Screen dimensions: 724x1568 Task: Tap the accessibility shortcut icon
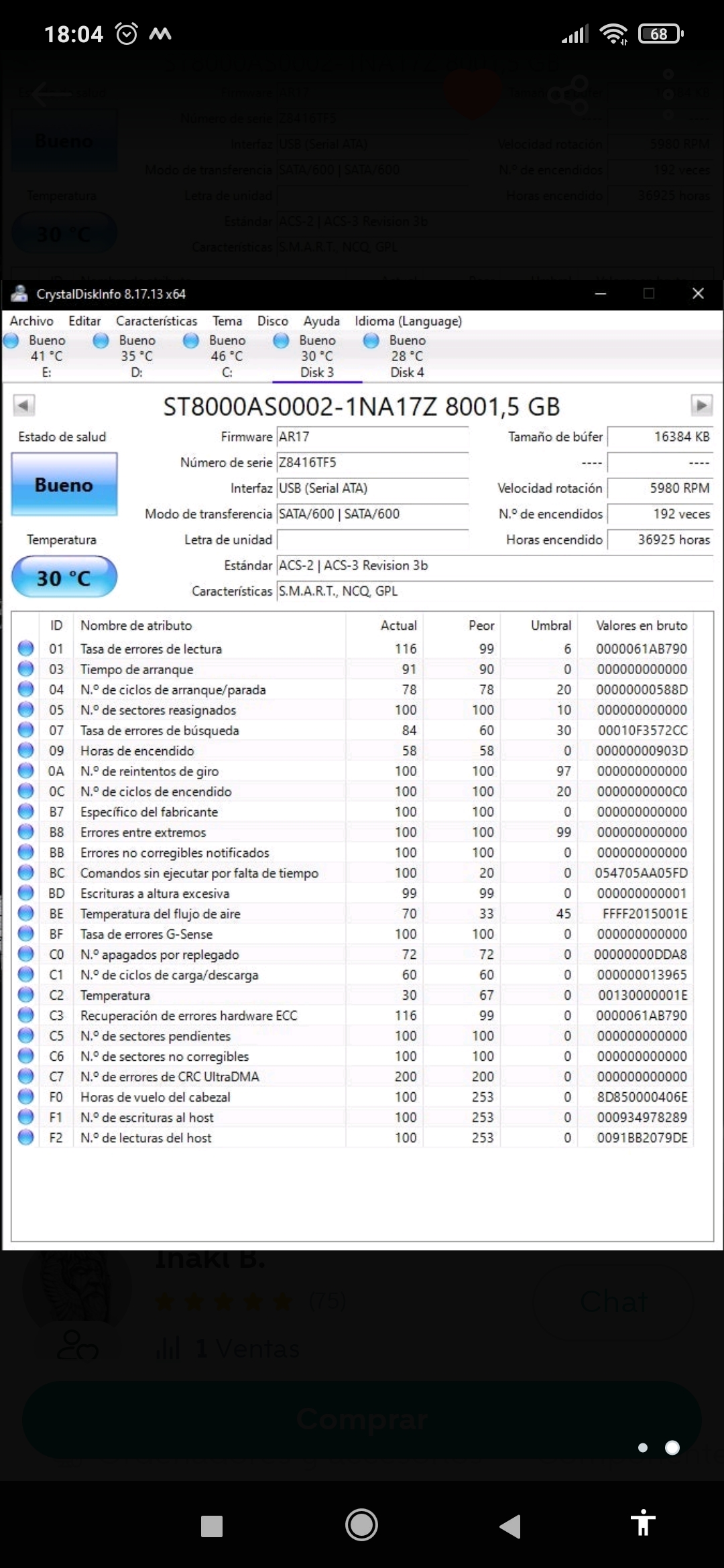[642, 1522]
